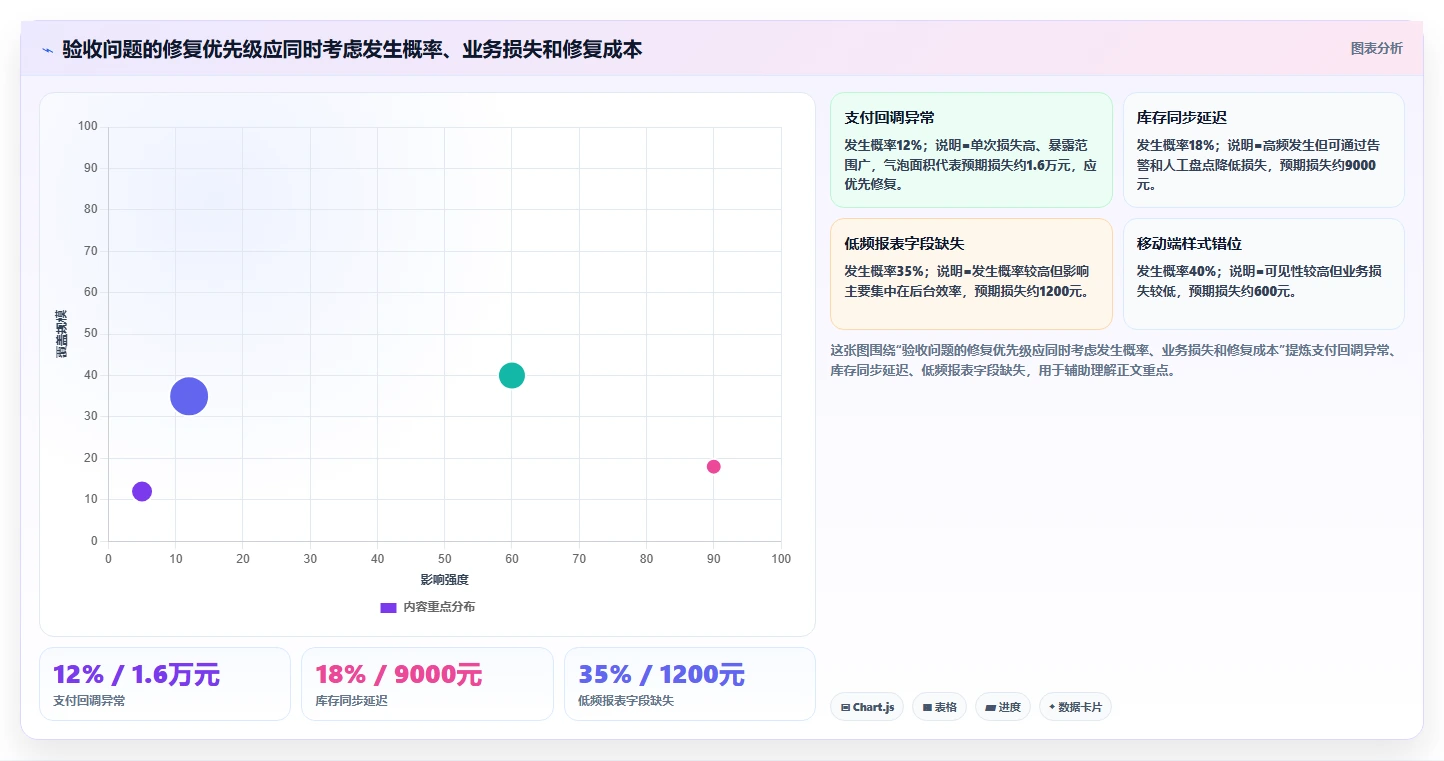Click the 35% / 1200元 stat value

click(661, 675)
